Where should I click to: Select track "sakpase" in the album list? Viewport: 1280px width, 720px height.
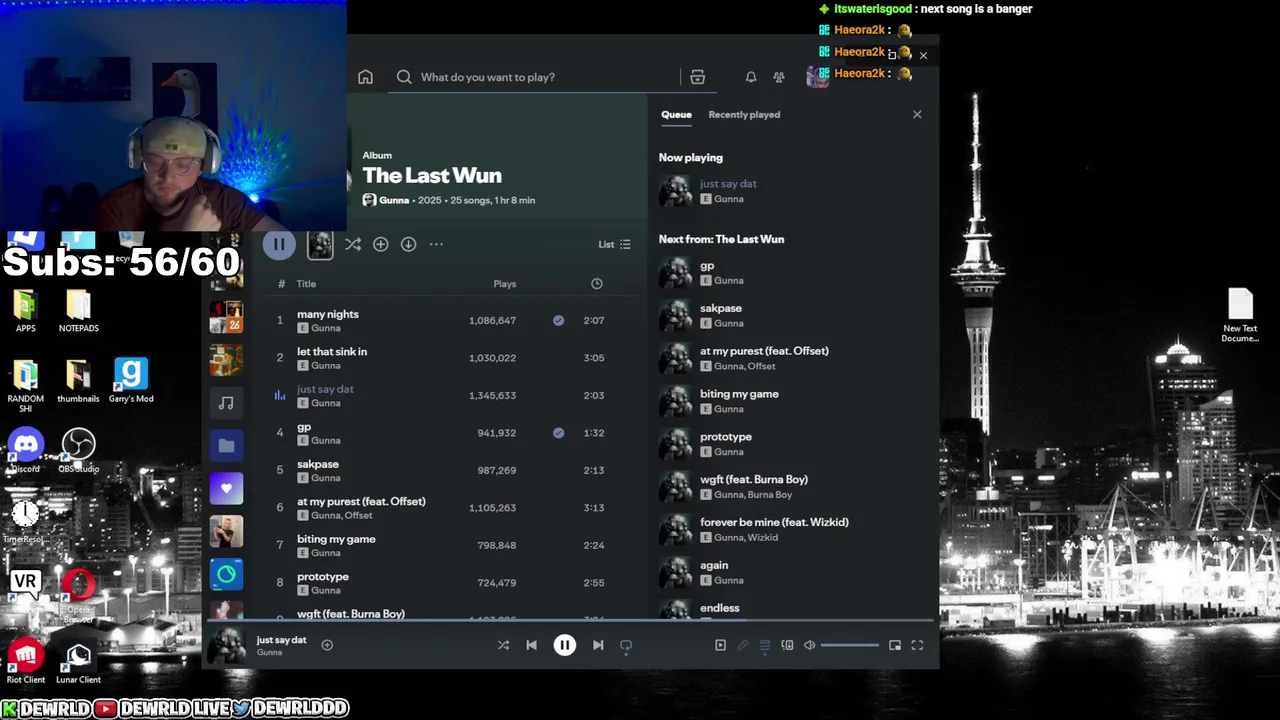click(x=318, y=464)
